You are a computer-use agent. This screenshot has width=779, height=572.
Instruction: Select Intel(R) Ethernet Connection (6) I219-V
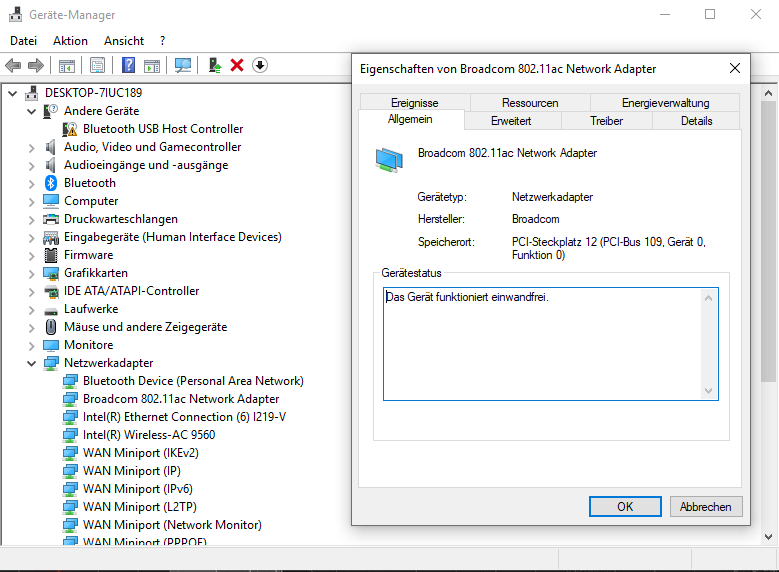(x=184, y=417)
